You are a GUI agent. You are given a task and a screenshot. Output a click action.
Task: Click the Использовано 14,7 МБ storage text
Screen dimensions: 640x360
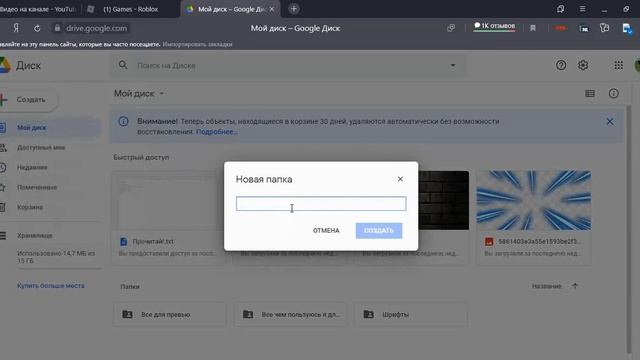tap(56, 257)
